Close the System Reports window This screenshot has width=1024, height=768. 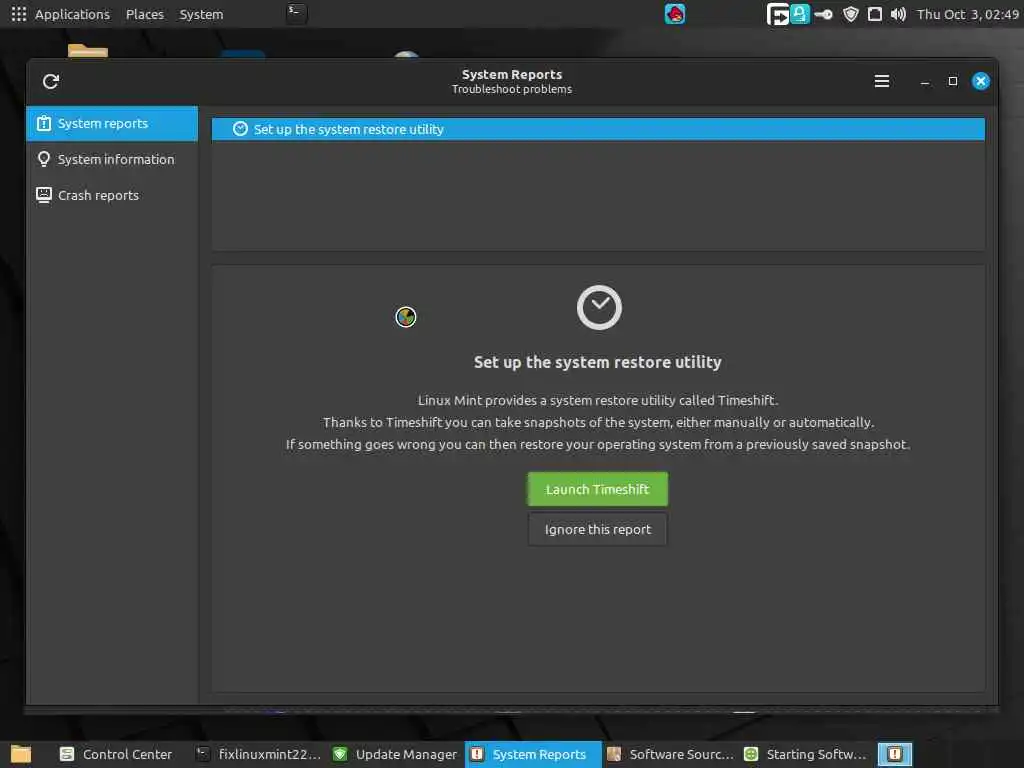click(980, 81)
